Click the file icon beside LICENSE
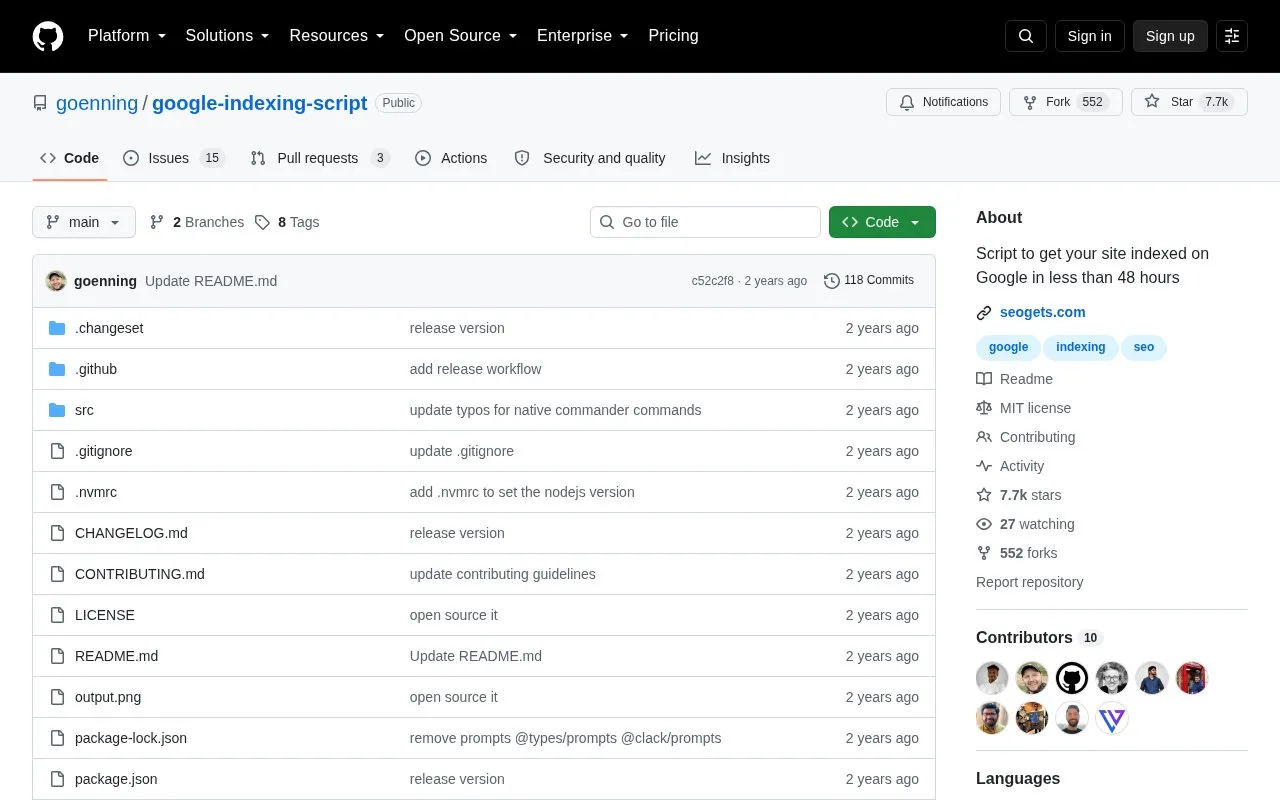1280x800 pixels. pos(57,615)
